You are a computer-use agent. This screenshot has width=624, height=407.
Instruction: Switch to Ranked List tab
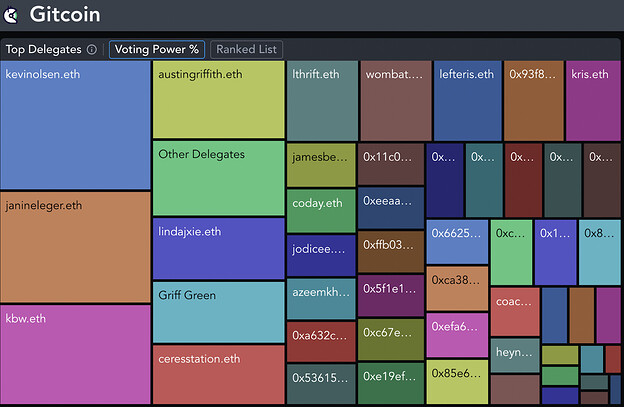pyautogui.click(x=246, y=49)
